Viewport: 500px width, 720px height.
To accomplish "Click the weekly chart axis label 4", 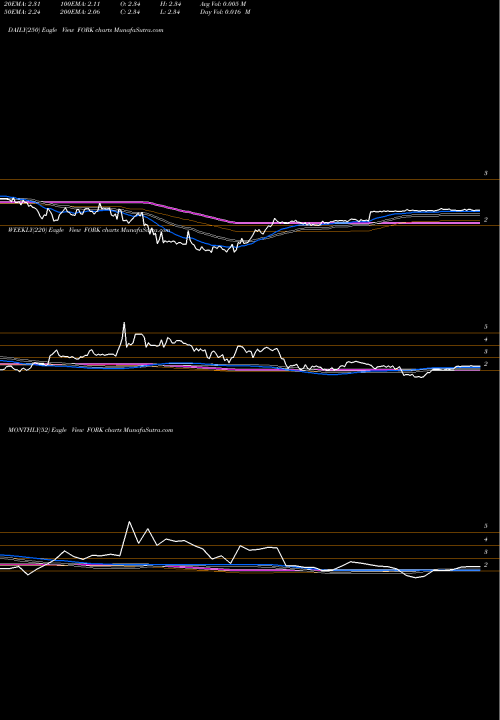I will pos(486,340).
